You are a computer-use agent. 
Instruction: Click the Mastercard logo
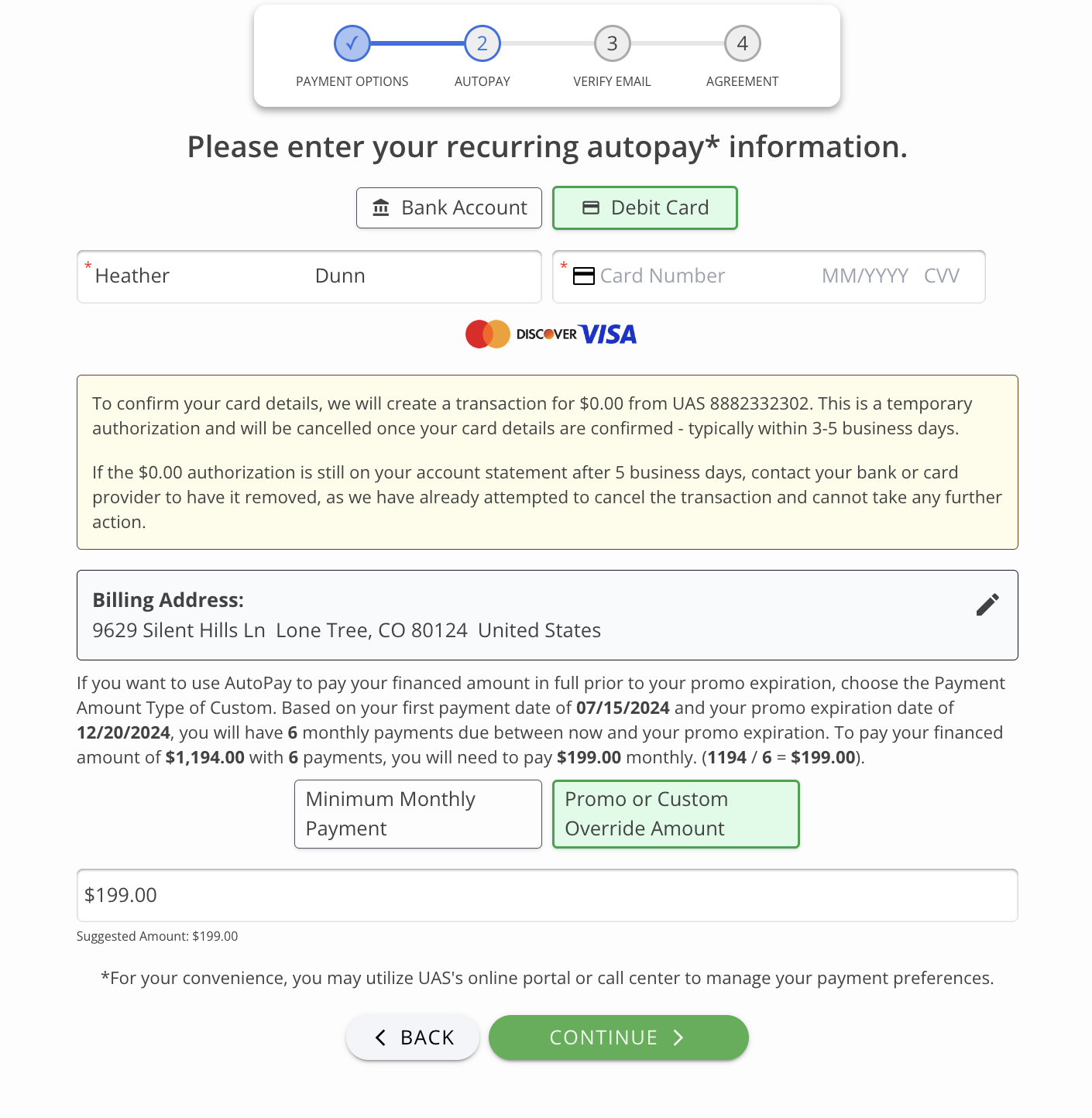[x=488, y=334]
